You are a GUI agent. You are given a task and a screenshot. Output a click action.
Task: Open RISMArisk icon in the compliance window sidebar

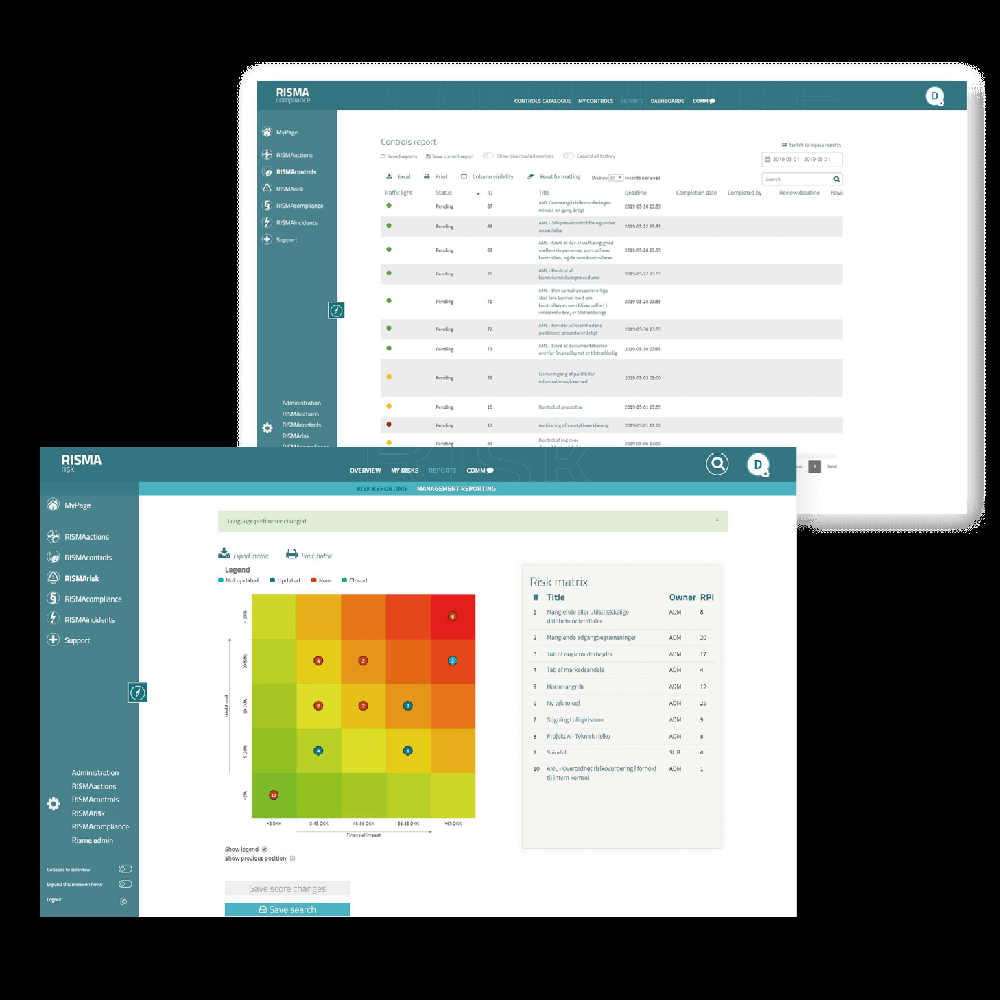(267, 188)
